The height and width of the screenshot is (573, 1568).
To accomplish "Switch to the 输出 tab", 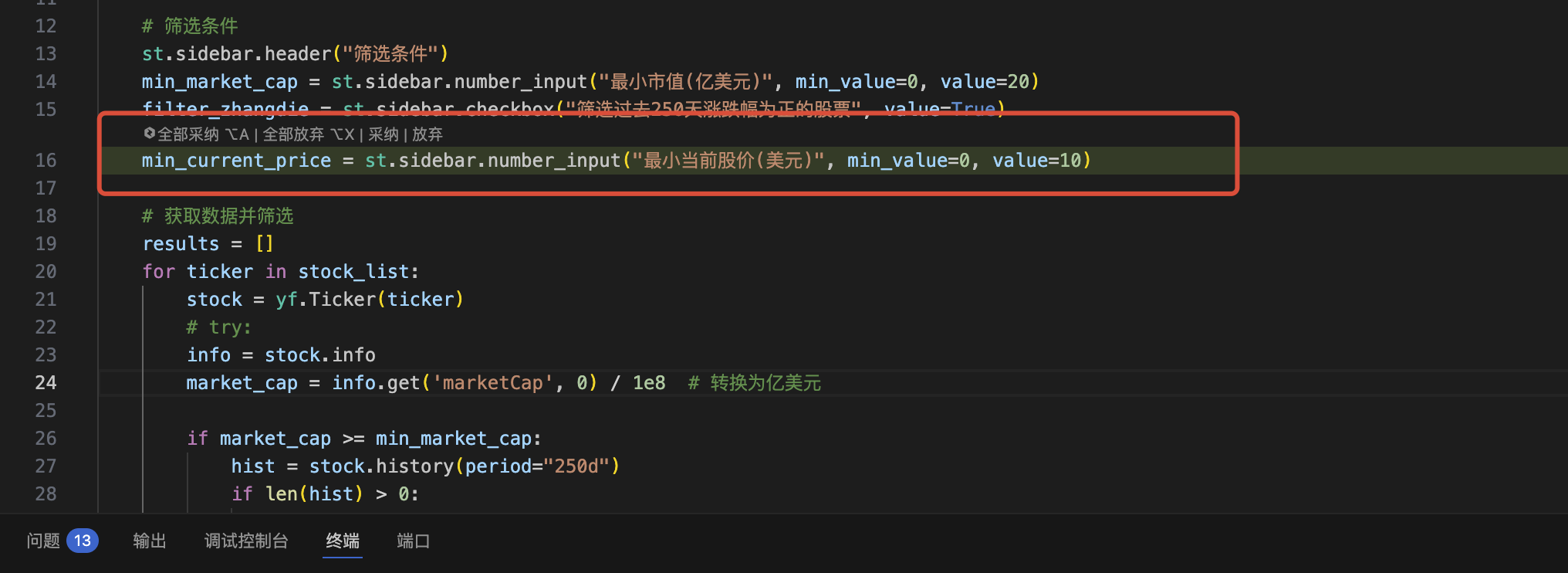I will pos(149,541).
